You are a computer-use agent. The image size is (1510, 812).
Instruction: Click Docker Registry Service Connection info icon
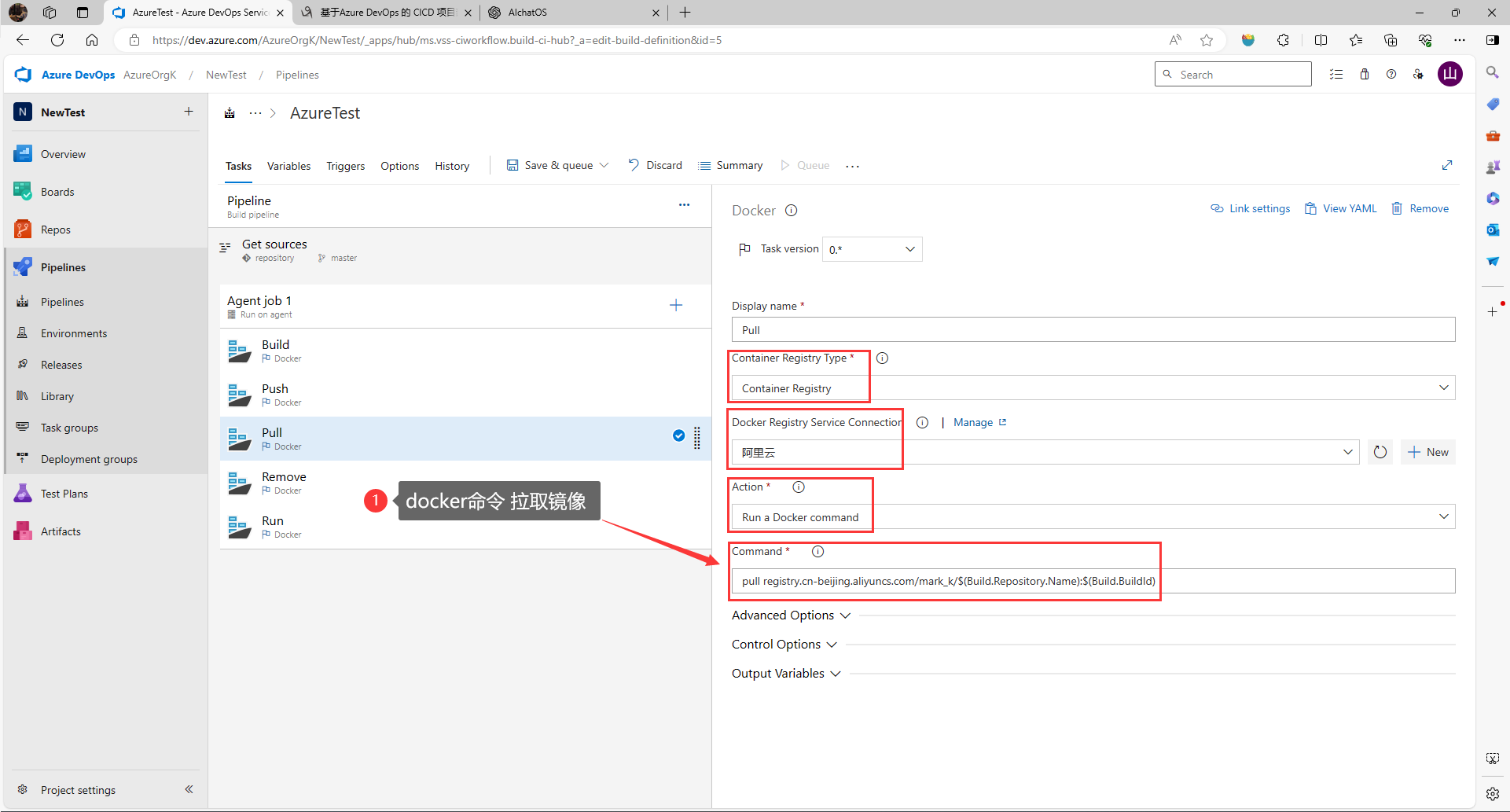pos(922,422)
